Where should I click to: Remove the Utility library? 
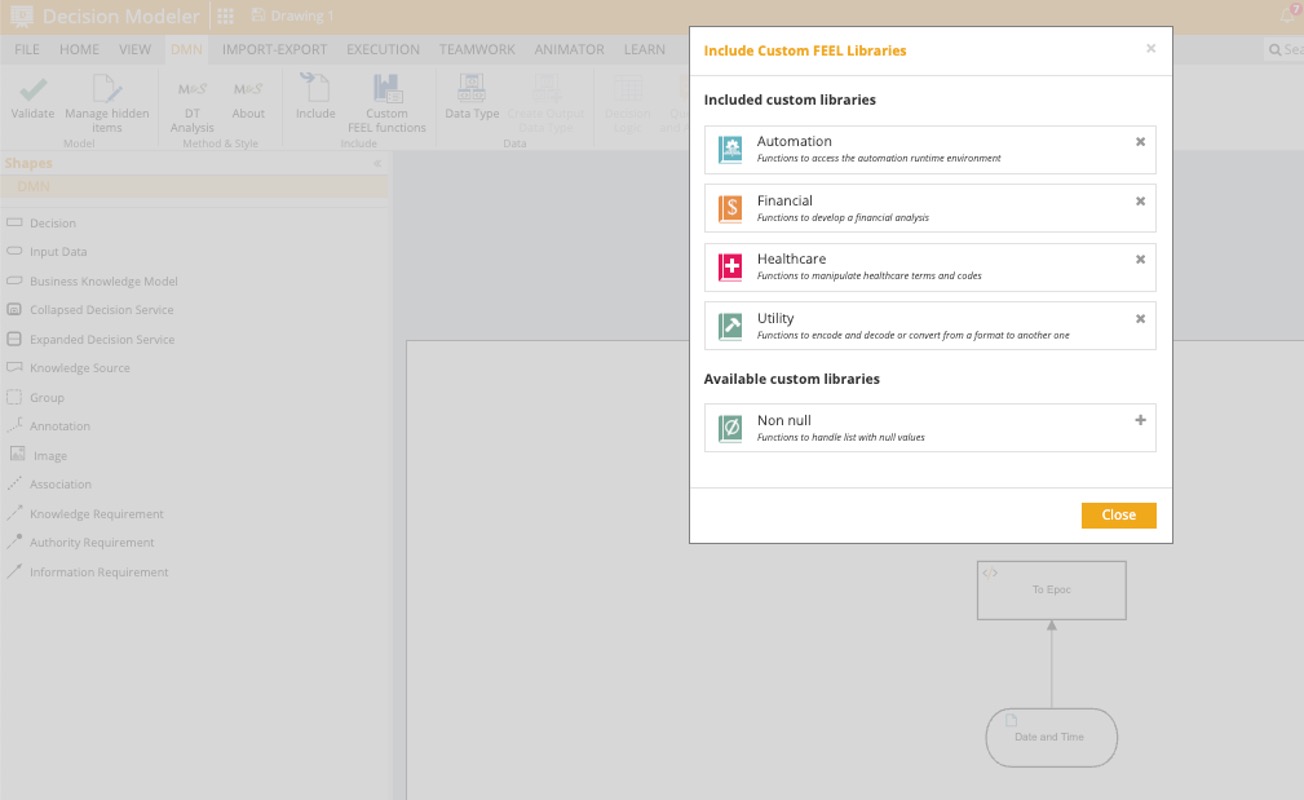tap(1140, 319)
